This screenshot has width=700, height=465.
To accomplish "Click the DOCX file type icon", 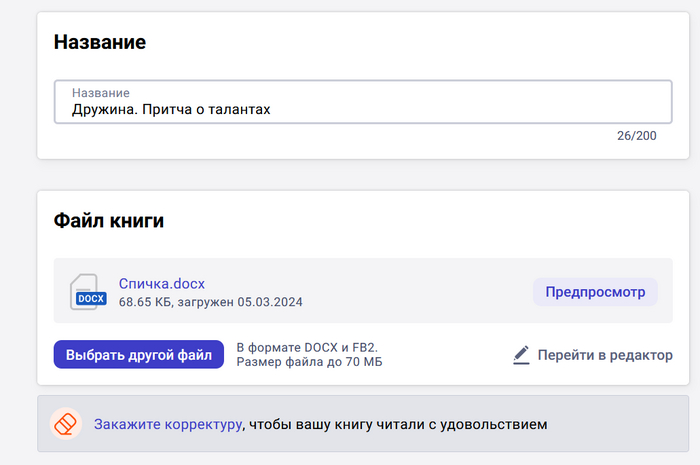I will [x=89, y=291].
